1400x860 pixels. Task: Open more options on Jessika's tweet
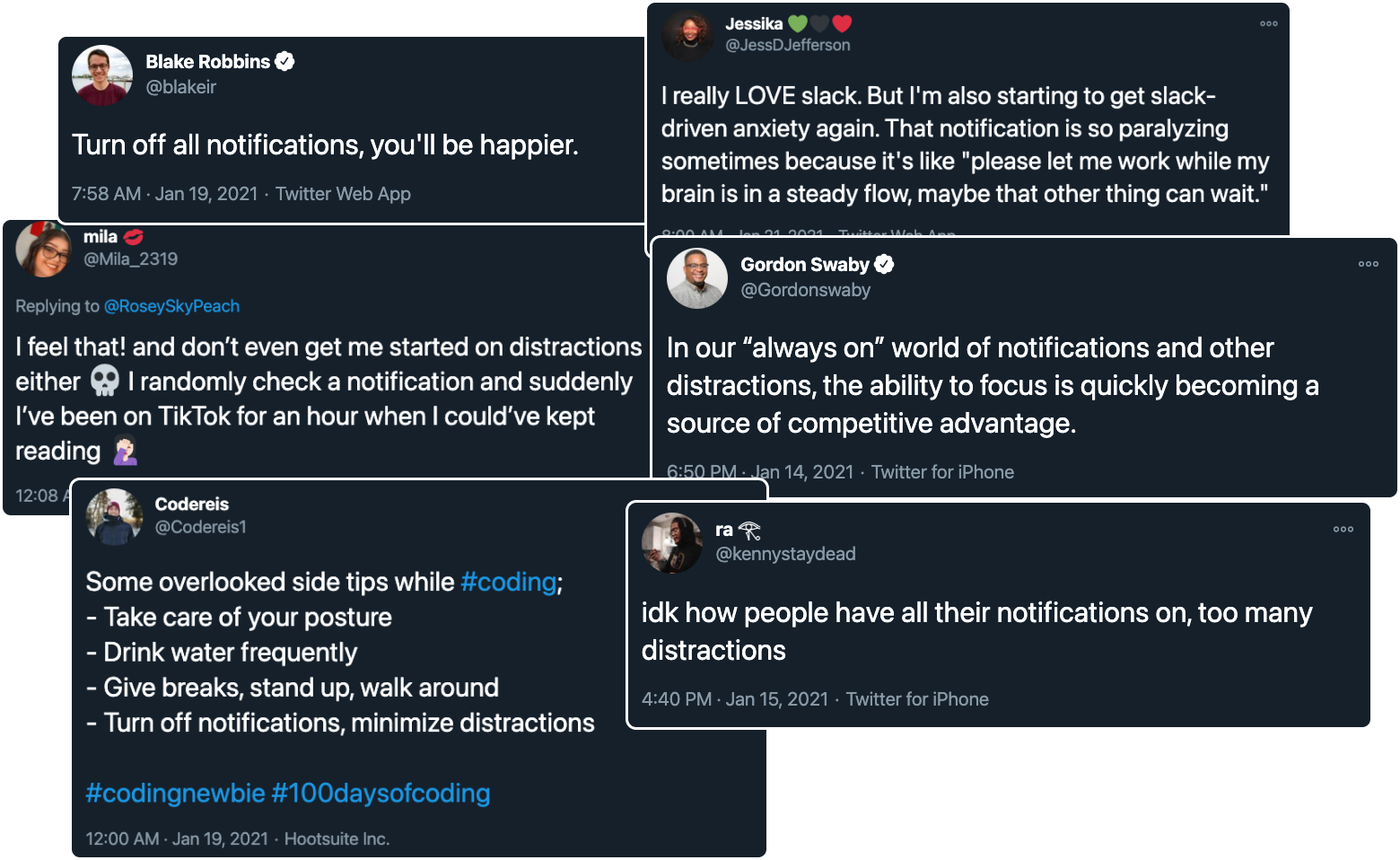click(1268, 24)
